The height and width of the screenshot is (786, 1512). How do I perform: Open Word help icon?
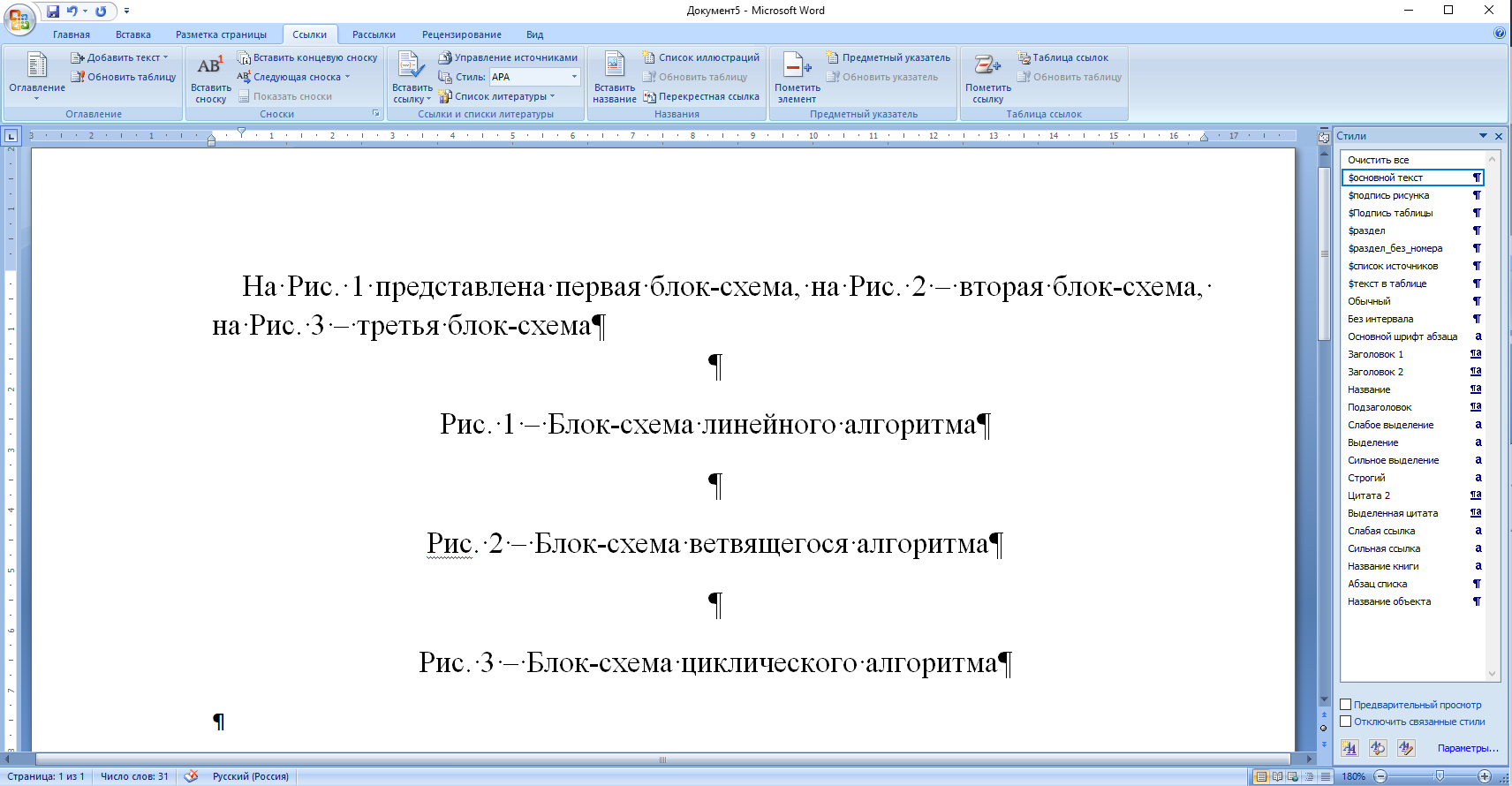[x=1500, y=33]
